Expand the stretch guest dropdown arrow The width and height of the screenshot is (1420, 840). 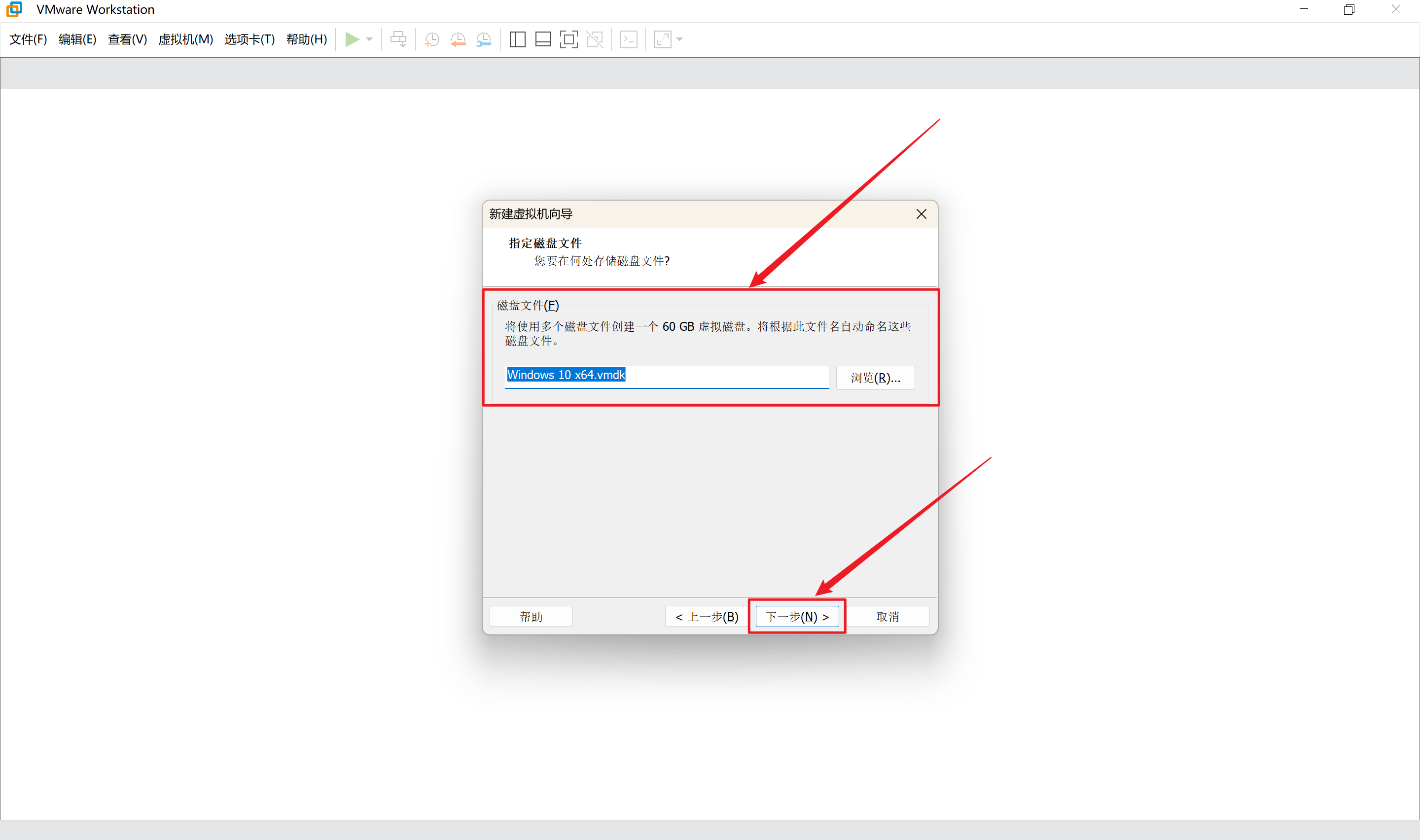(680, 39)
